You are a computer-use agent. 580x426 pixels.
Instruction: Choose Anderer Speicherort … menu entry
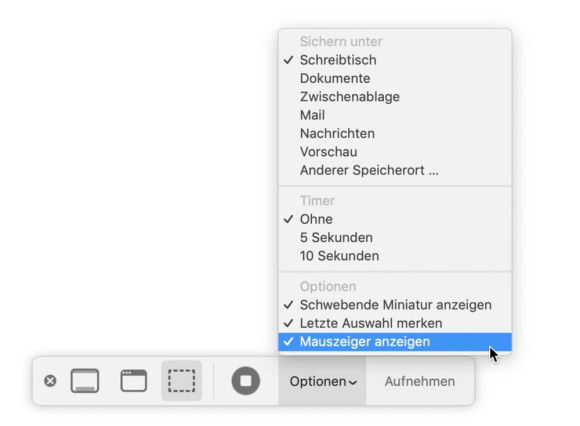[395, 170]
